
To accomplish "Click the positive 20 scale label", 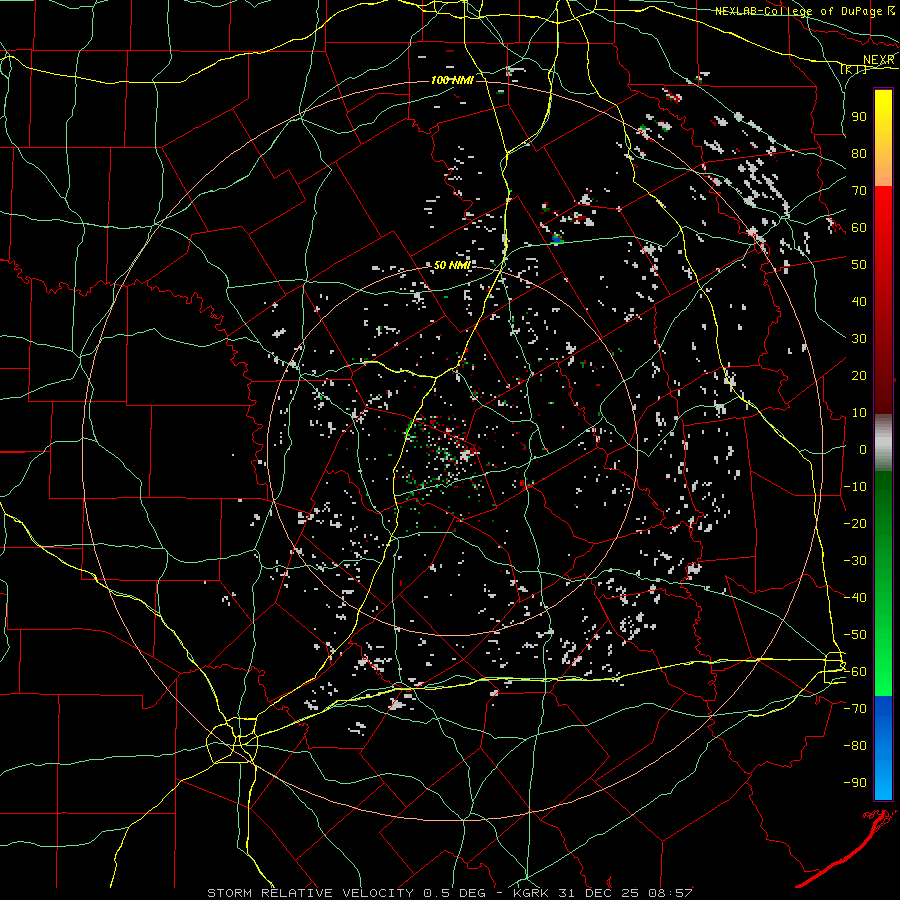I will tap(859, 375).
